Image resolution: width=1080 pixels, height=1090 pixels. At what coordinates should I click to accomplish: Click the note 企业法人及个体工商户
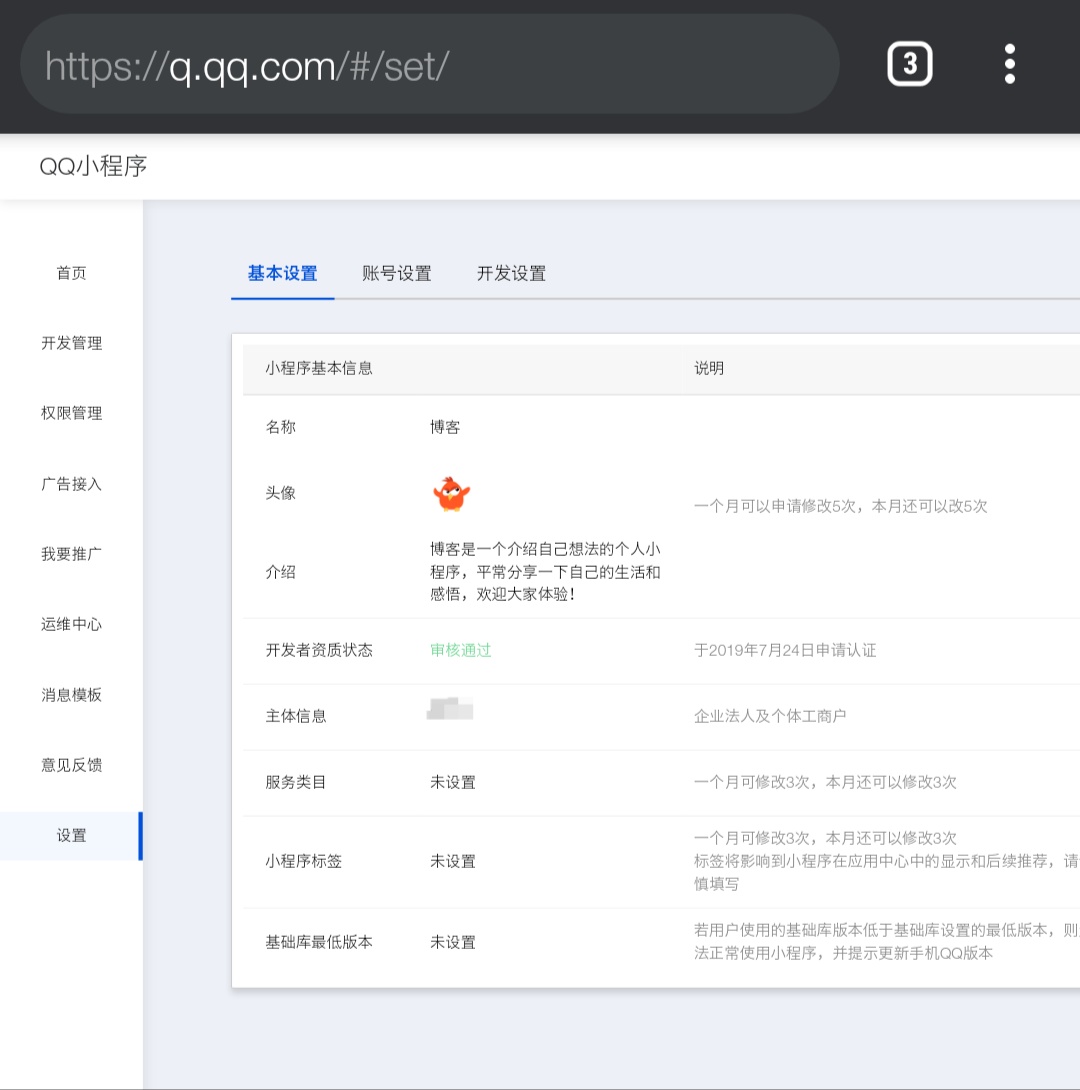(770, 716)
